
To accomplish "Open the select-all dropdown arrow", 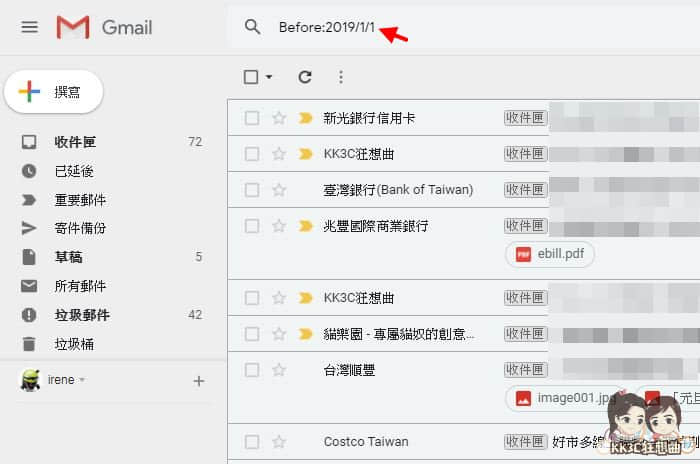I will [269, 77].
